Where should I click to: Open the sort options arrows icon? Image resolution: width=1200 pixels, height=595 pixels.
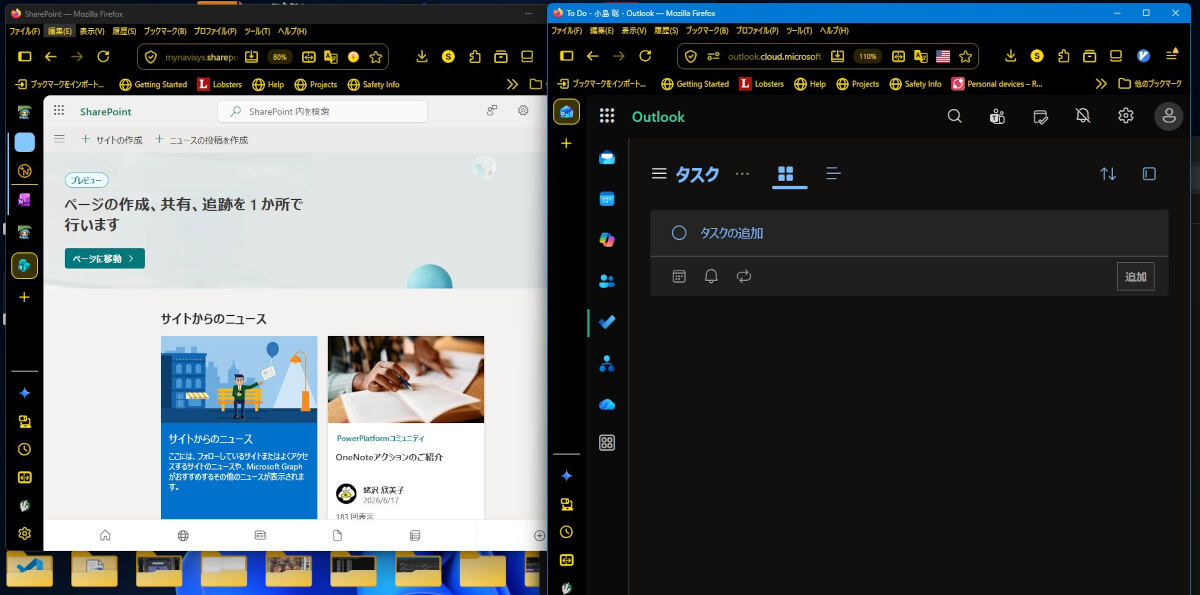pos(1108,174)
